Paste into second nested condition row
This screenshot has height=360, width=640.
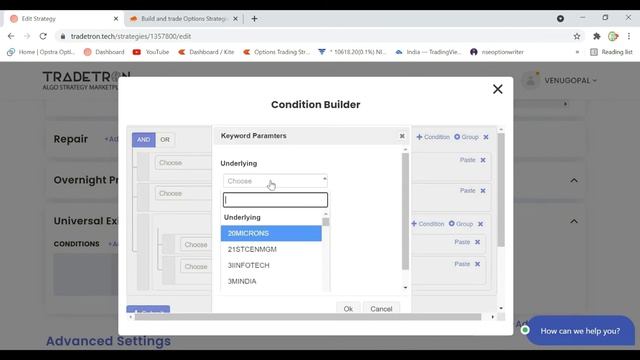click(x=462, y=264)
